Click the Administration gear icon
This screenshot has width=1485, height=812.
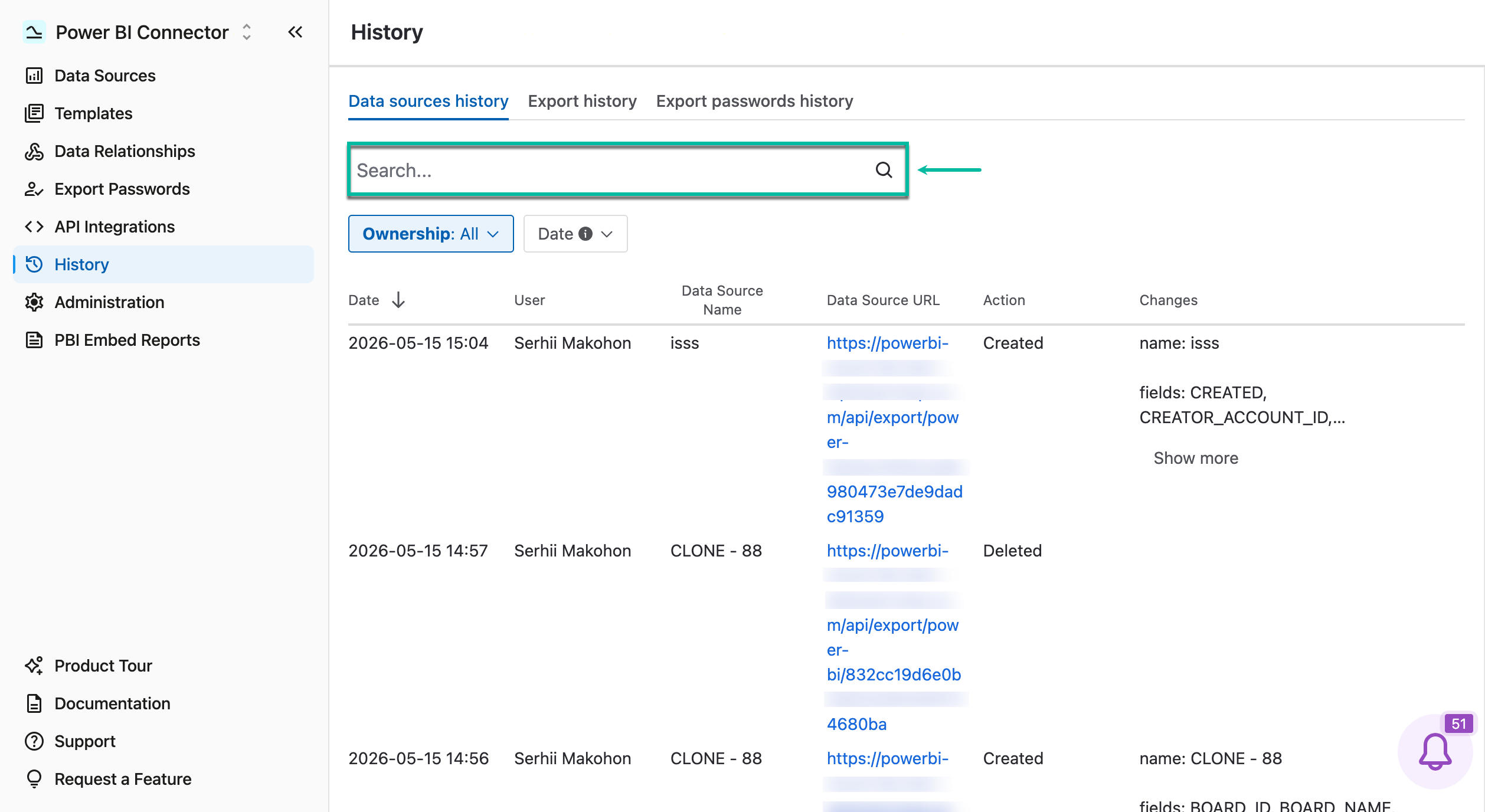pyautogui.click(x=34, y=302)
